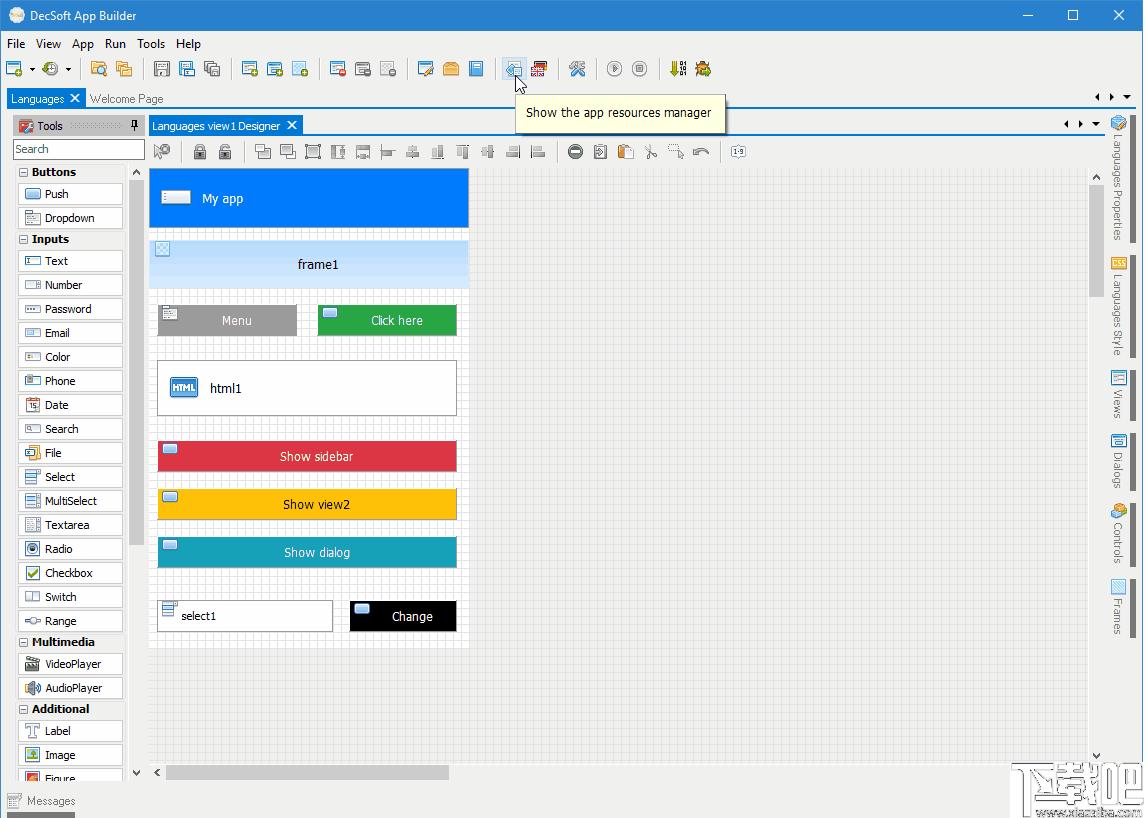
Task: Open the Messages panel at bottom
Action: click(41, 801)
